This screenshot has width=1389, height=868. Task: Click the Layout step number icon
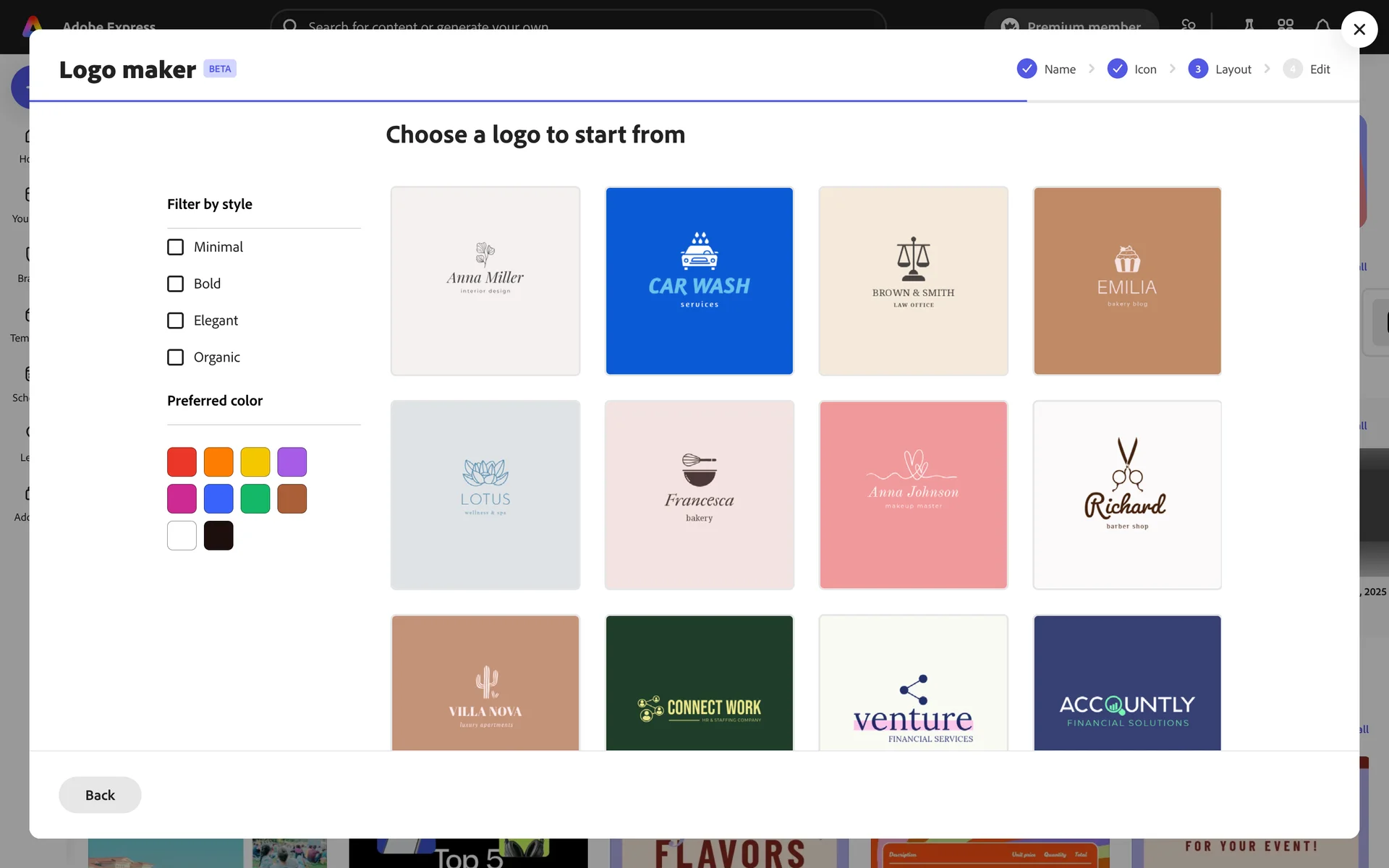[x=1197, y=69]
